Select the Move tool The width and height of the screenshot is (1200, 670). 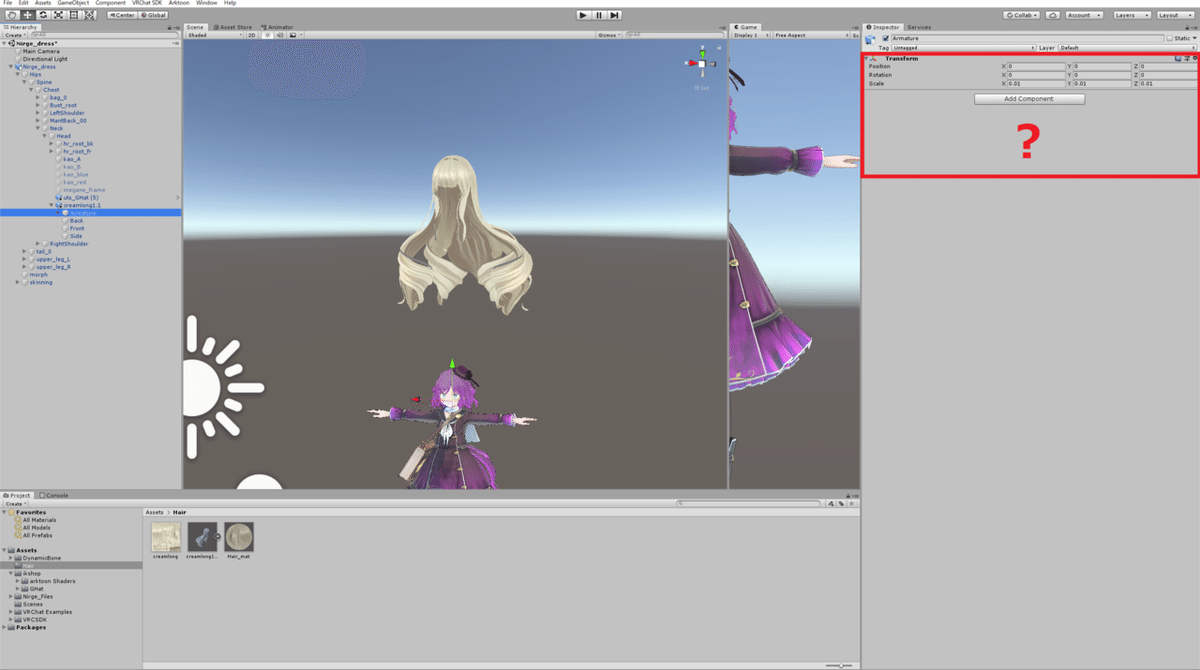point(27,15)
